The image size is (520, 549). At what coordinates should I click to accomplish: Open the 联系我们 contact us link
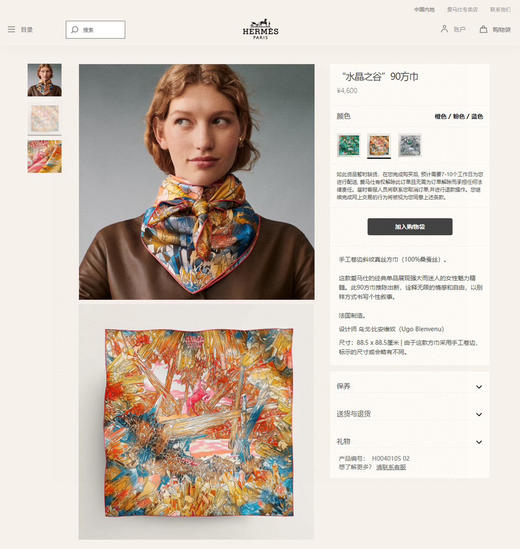(x=500, y=10)
